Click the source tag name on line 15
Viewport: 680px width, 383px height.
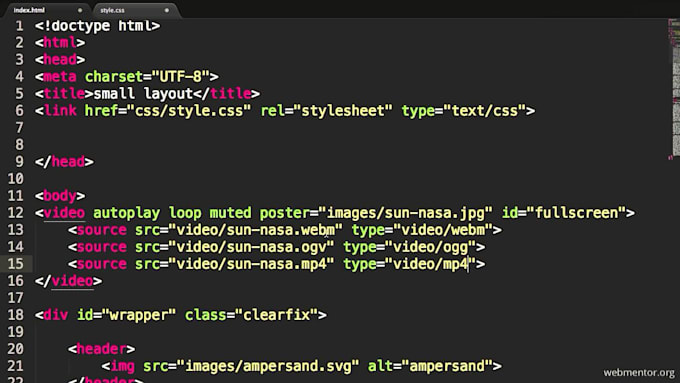[101, 264]
